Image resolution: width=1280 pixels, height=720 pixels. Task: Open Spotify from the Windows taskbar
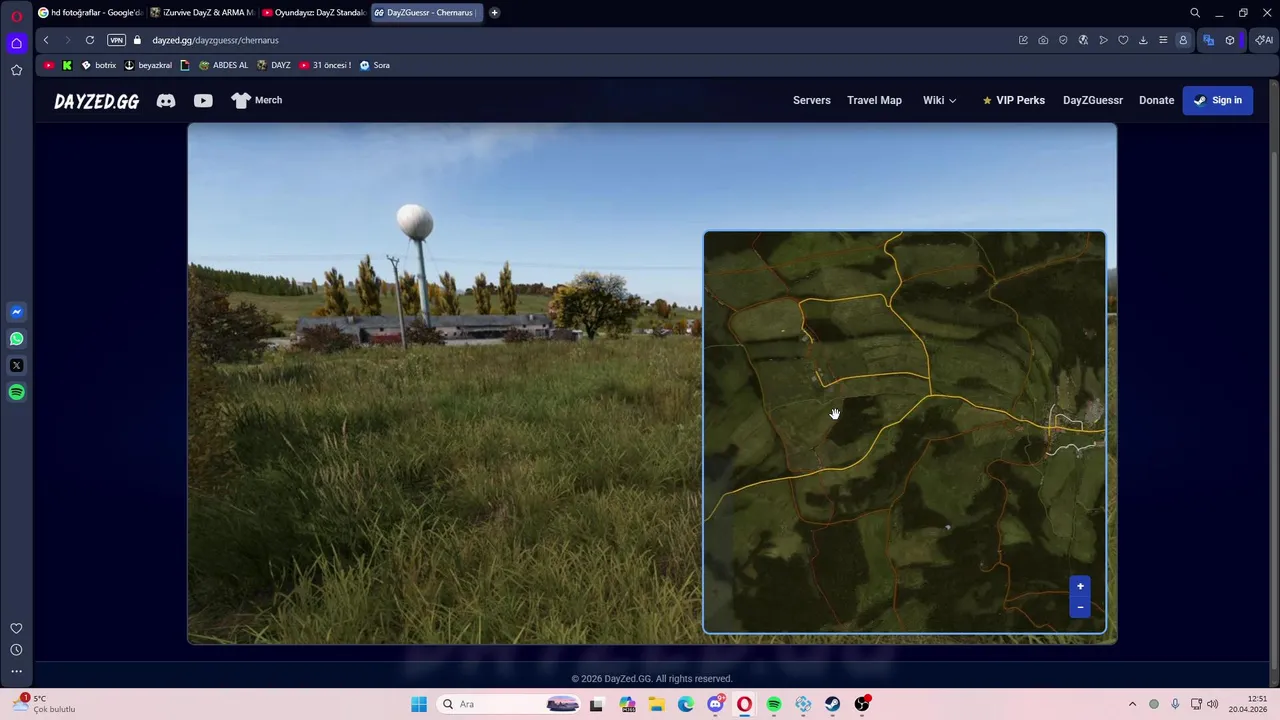coord(774,704)
